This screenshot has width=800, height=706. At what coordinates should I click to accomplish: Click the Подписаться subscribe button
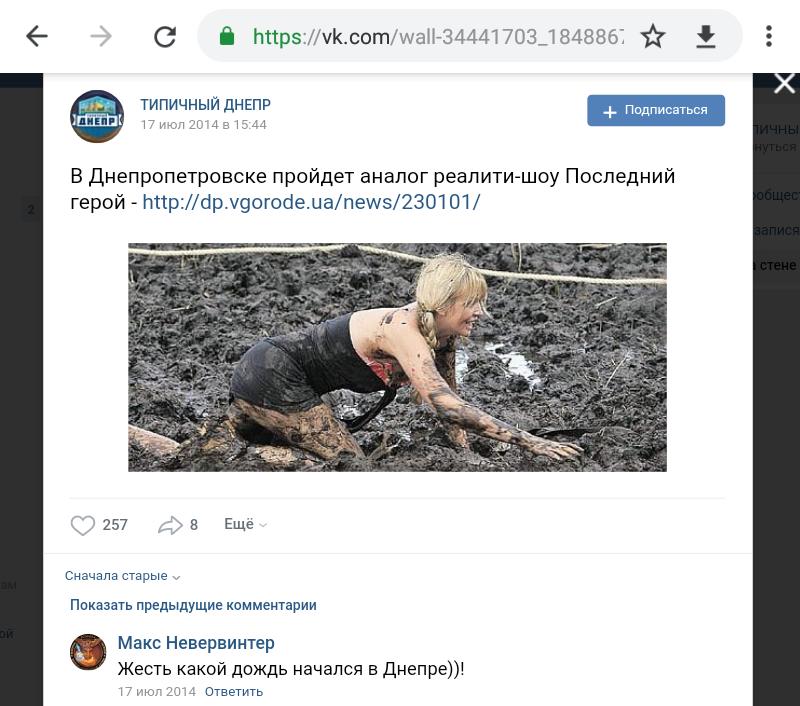[656, 110]
